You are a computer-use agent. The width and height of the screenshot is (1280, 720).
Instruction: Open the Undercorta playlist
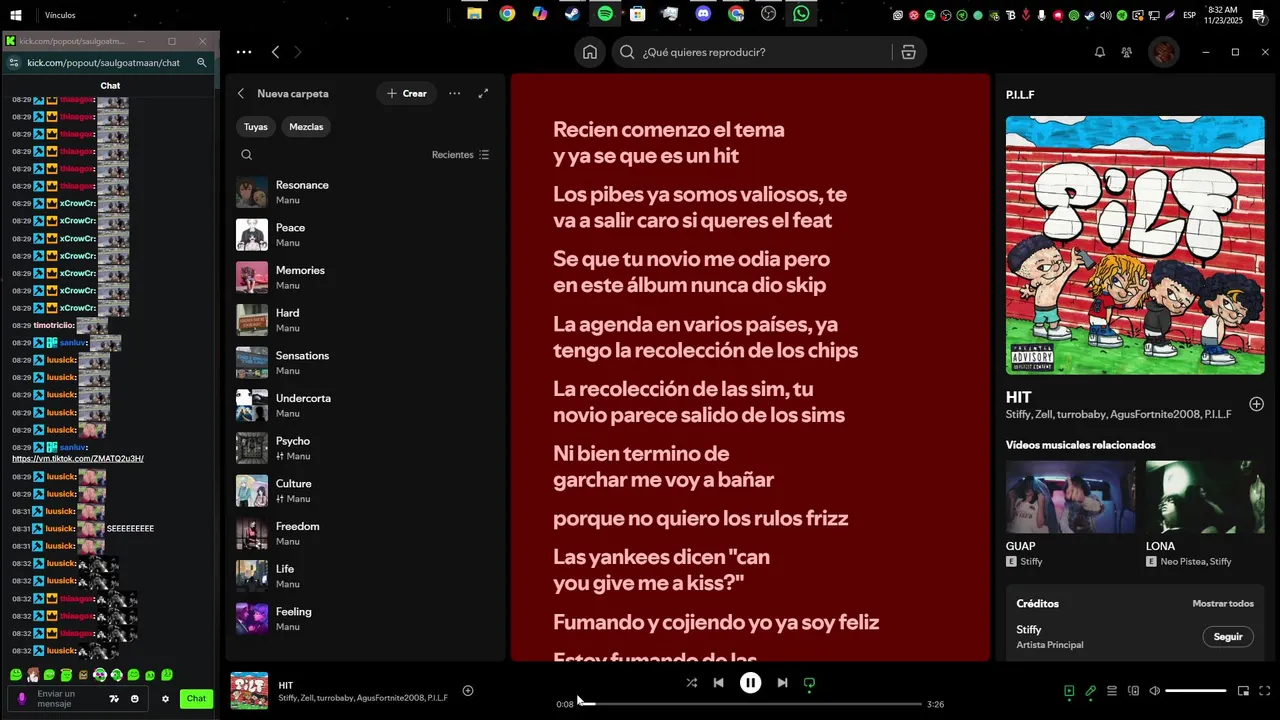[x=365, y=405]
